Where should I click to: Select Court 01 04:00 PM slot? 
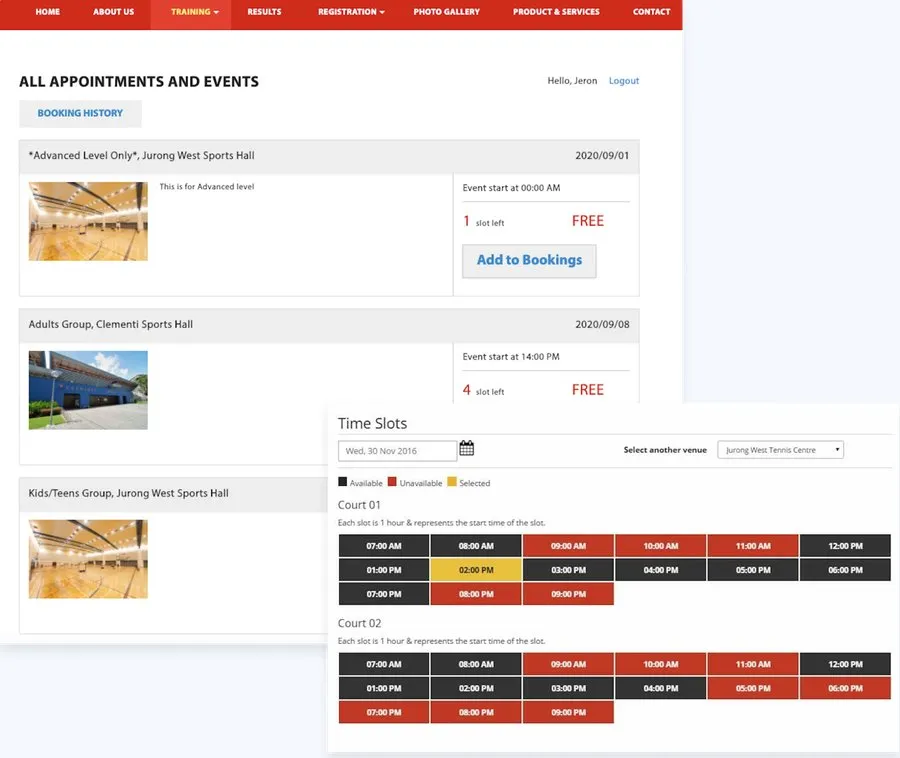click(661, 570)
